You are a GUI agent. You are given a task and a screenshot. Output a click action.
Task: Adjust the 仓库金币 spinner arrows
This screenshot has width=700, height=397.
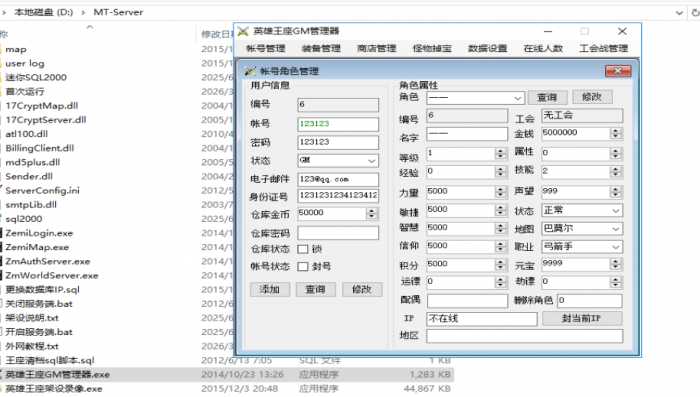[371, 214]
